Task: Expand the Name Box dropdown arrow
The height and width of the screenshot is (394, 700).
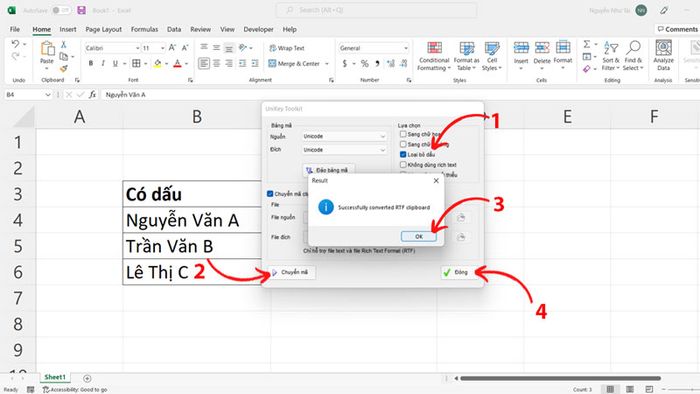Action: (48, 95)
